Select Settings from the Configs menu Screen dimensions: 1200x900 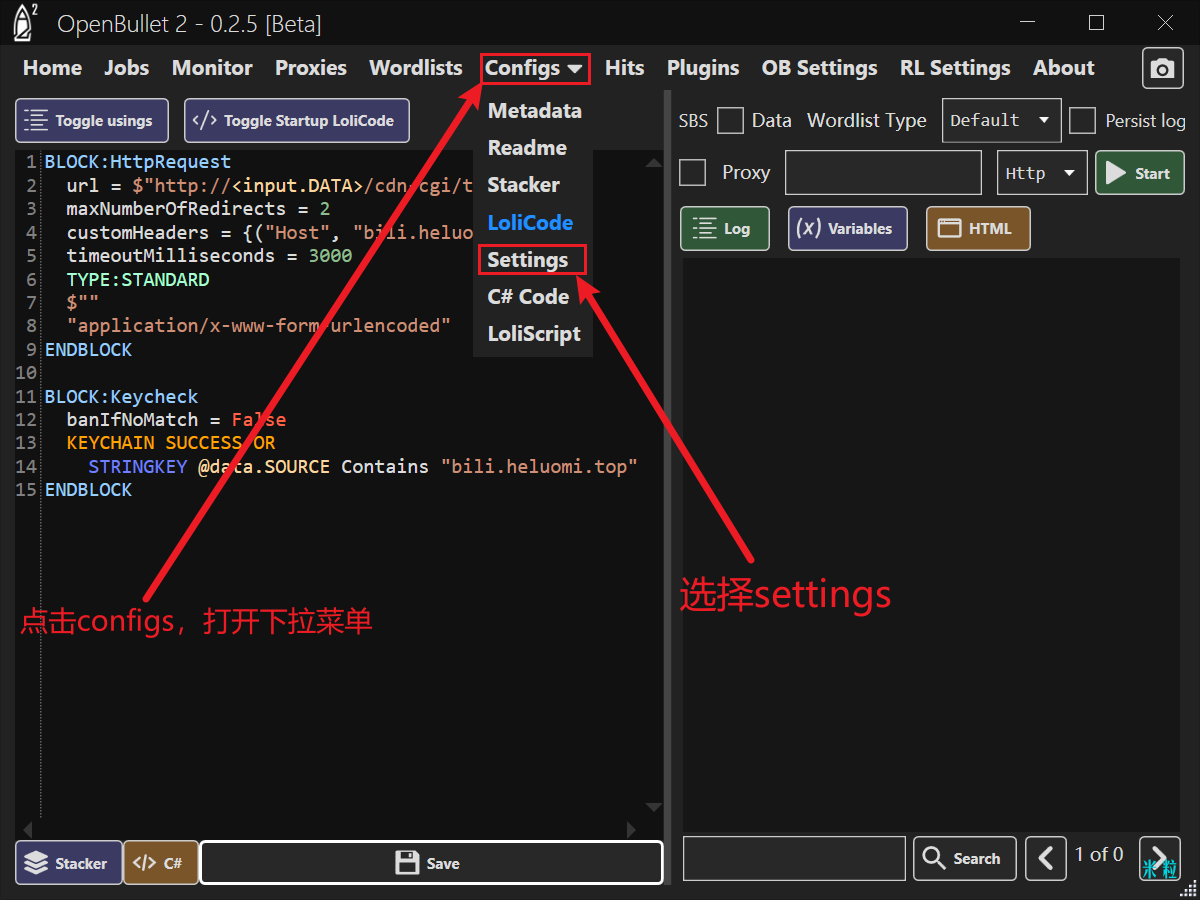[x=528, y=260]
